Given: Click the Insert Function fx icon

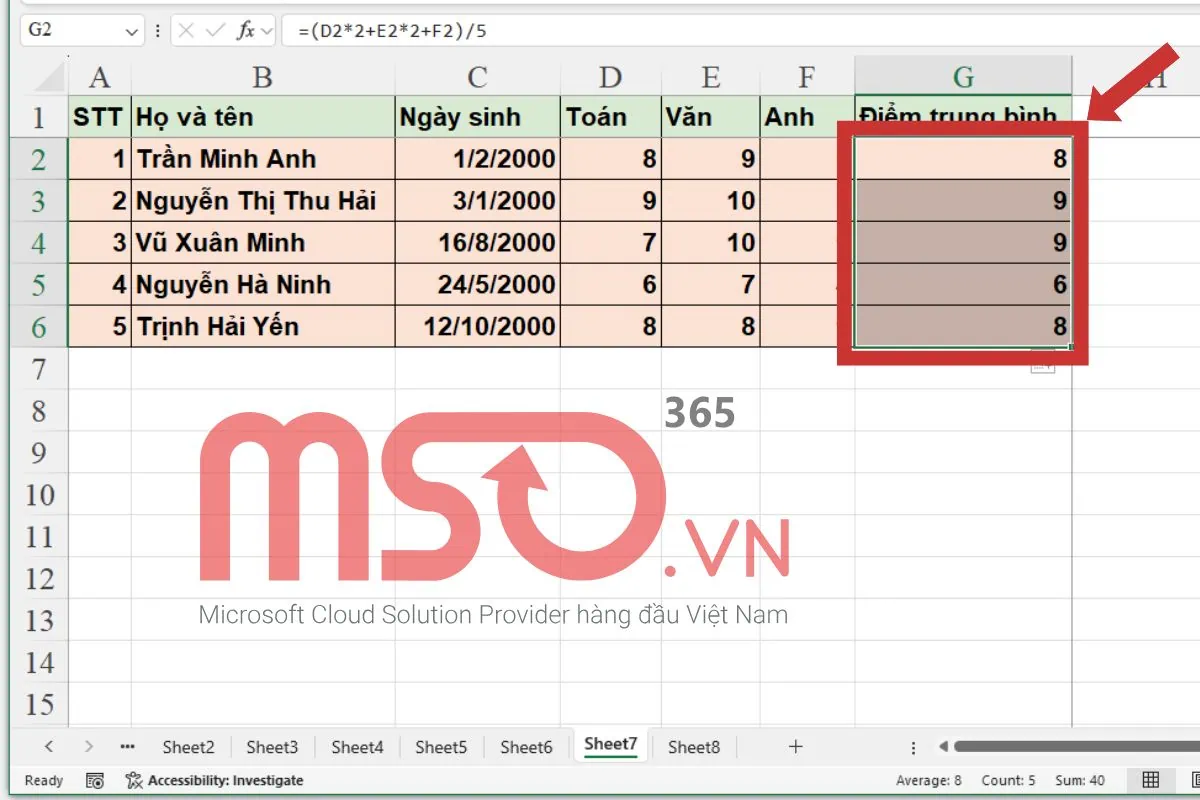Looking at the screenshot, I should (246, 30).
